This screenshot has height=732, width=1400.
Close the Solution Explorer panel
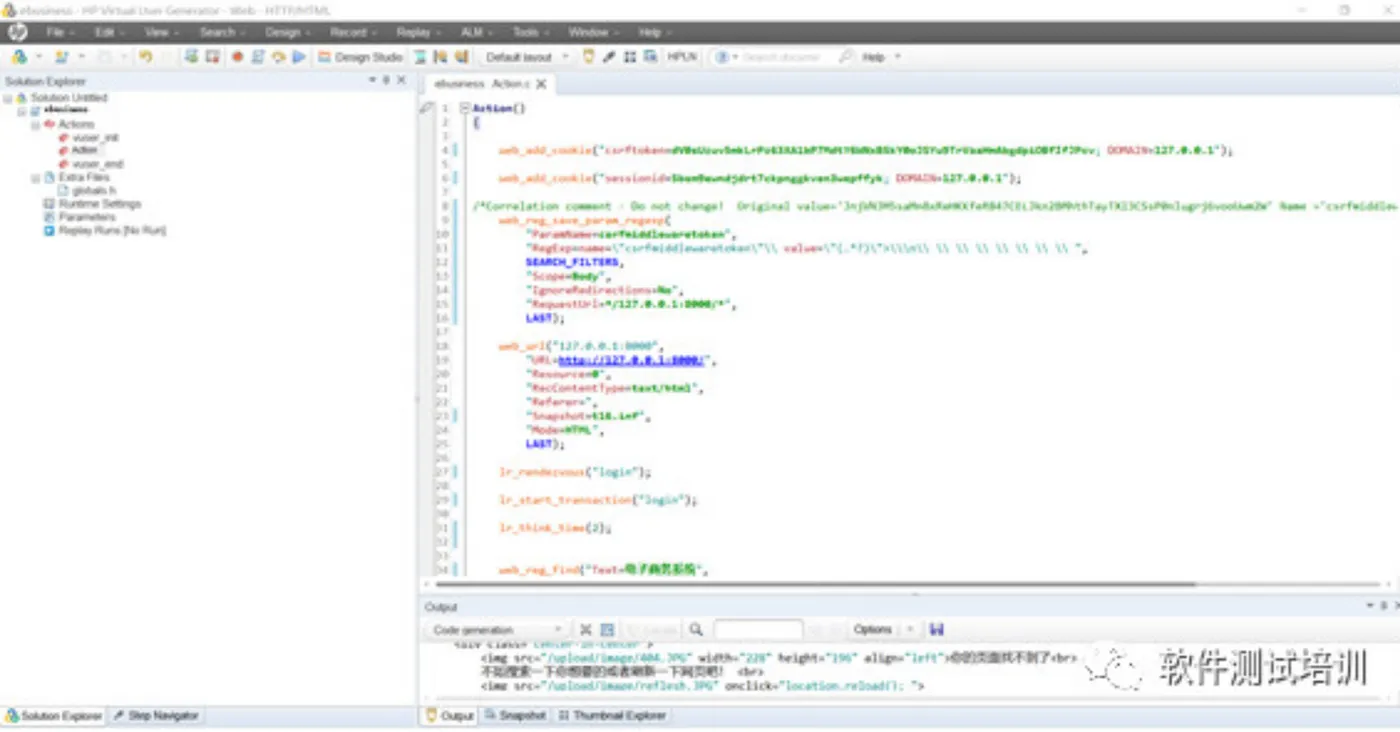402,81
